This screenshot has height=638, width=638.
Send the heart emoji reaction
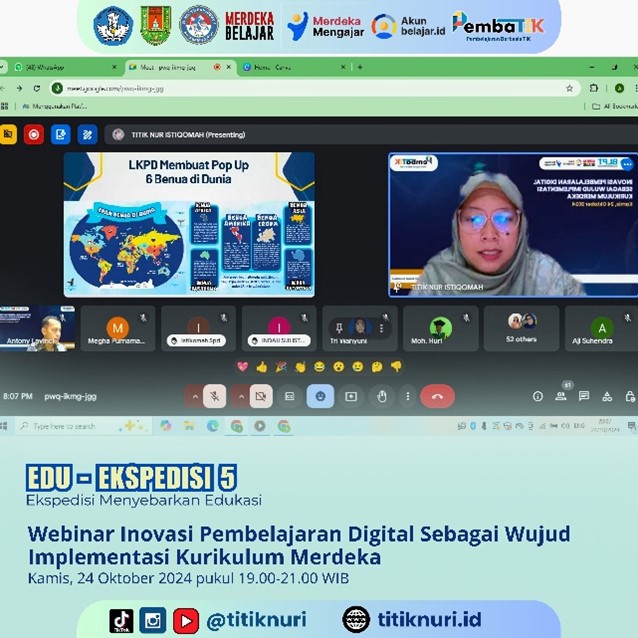pos(242,367)
